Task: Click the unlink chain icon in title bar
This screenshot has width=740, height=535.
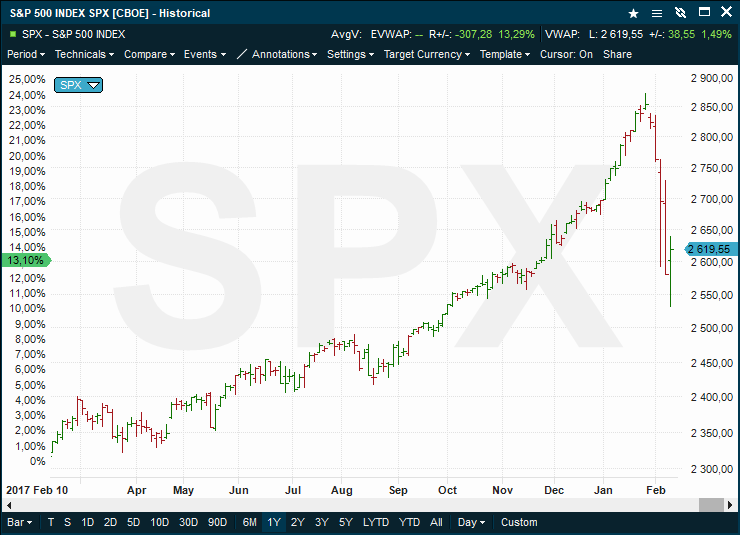Action: [680, 13]
